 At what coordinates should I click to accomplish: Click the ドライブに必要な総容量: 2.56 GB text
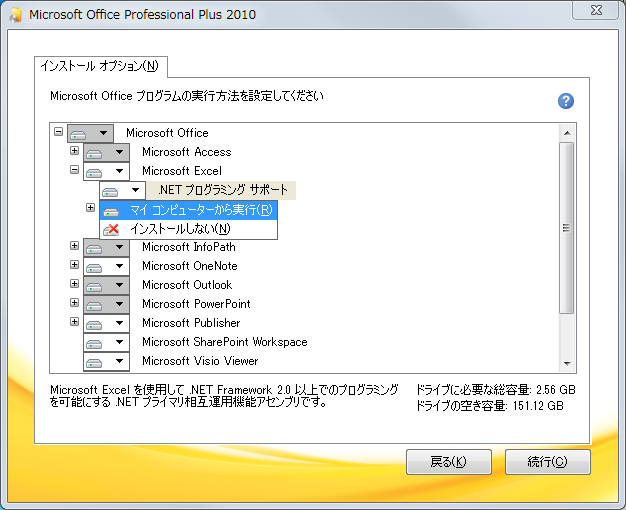coord(495,390)
